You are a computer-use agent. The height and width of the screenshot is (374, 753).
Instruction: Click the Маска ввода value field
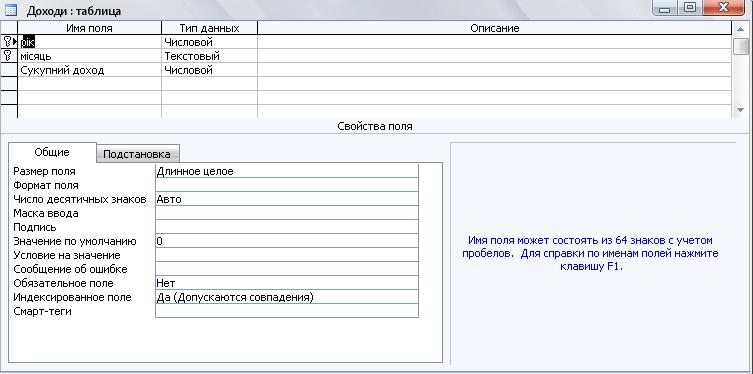click(287, 213)
